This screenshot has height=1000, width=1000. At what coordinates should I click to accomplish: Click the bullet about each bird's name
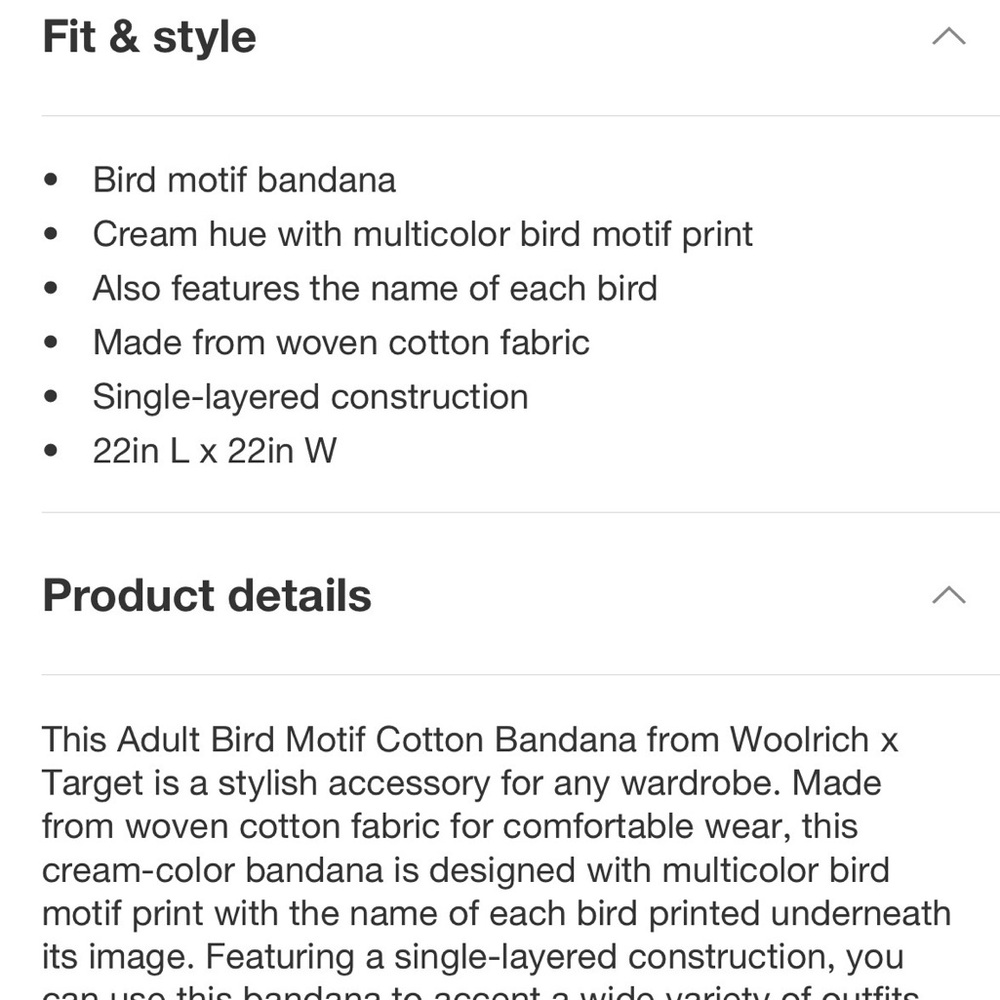(375, 288)
